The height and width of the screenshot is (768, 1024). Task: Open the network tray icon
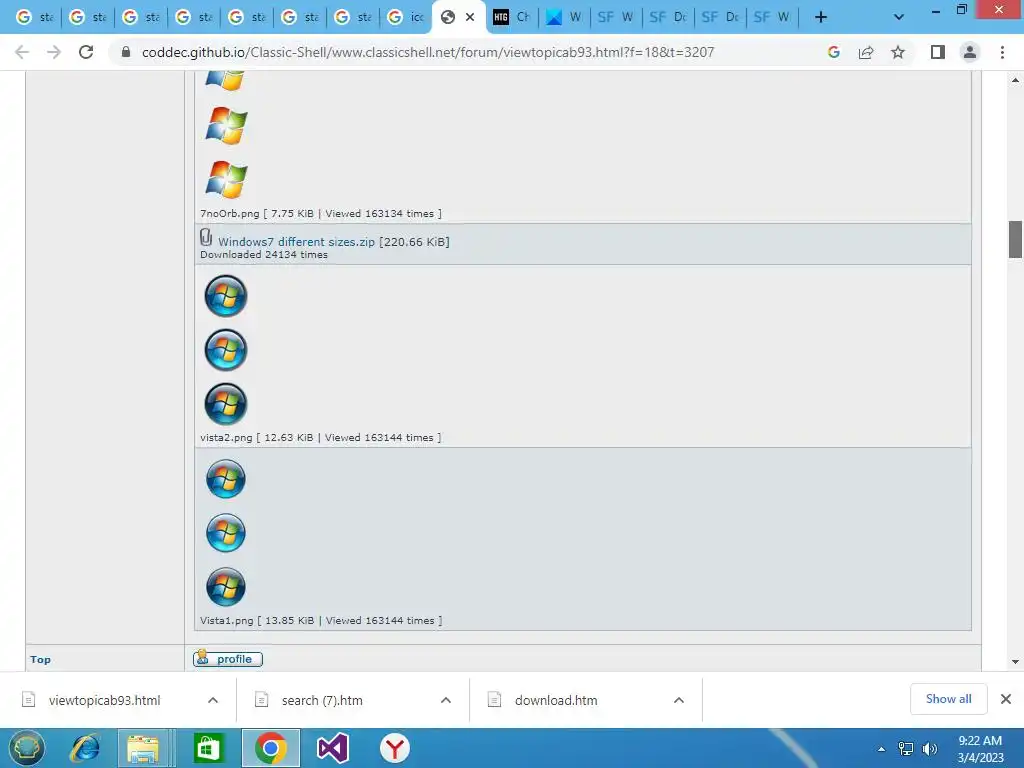click(906, 749)
